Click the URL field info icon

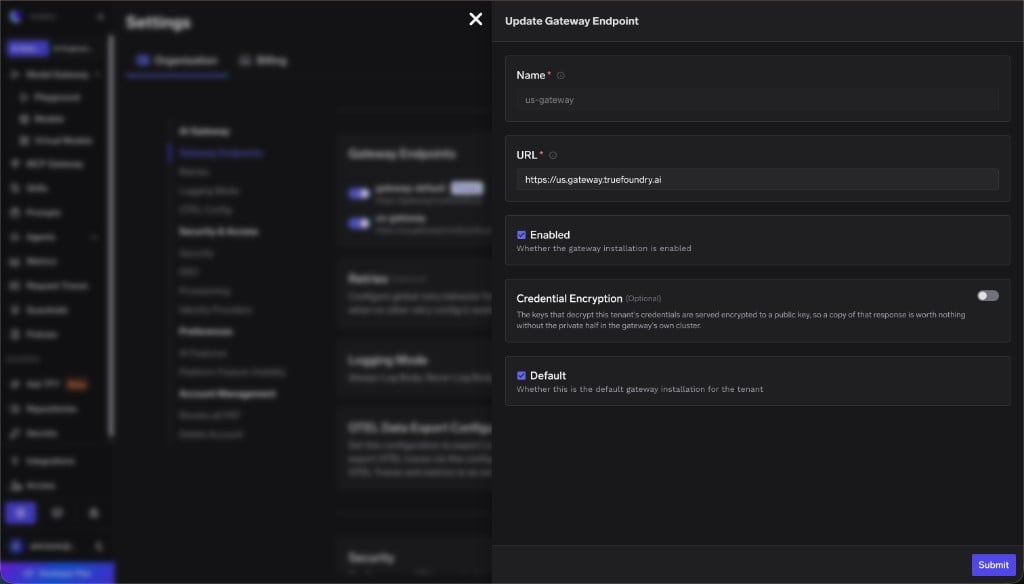(553, 155)
